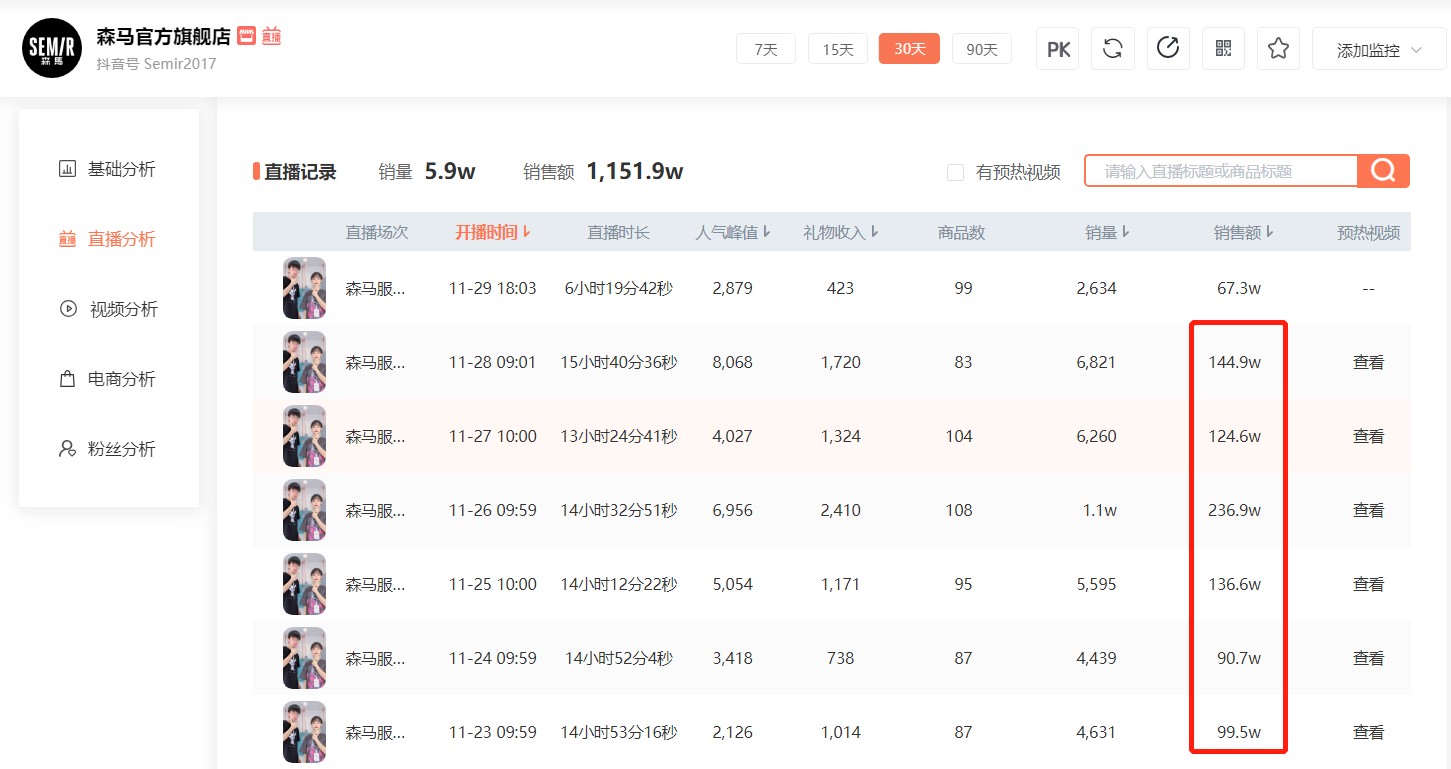Sort by 人气峰值 column

click(x=733, y=232)
